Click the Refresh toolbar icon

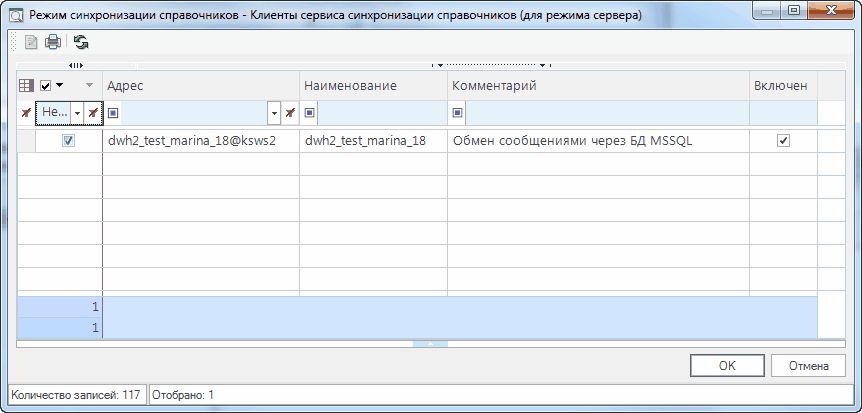pyautogui.click(x=81, y=42)
